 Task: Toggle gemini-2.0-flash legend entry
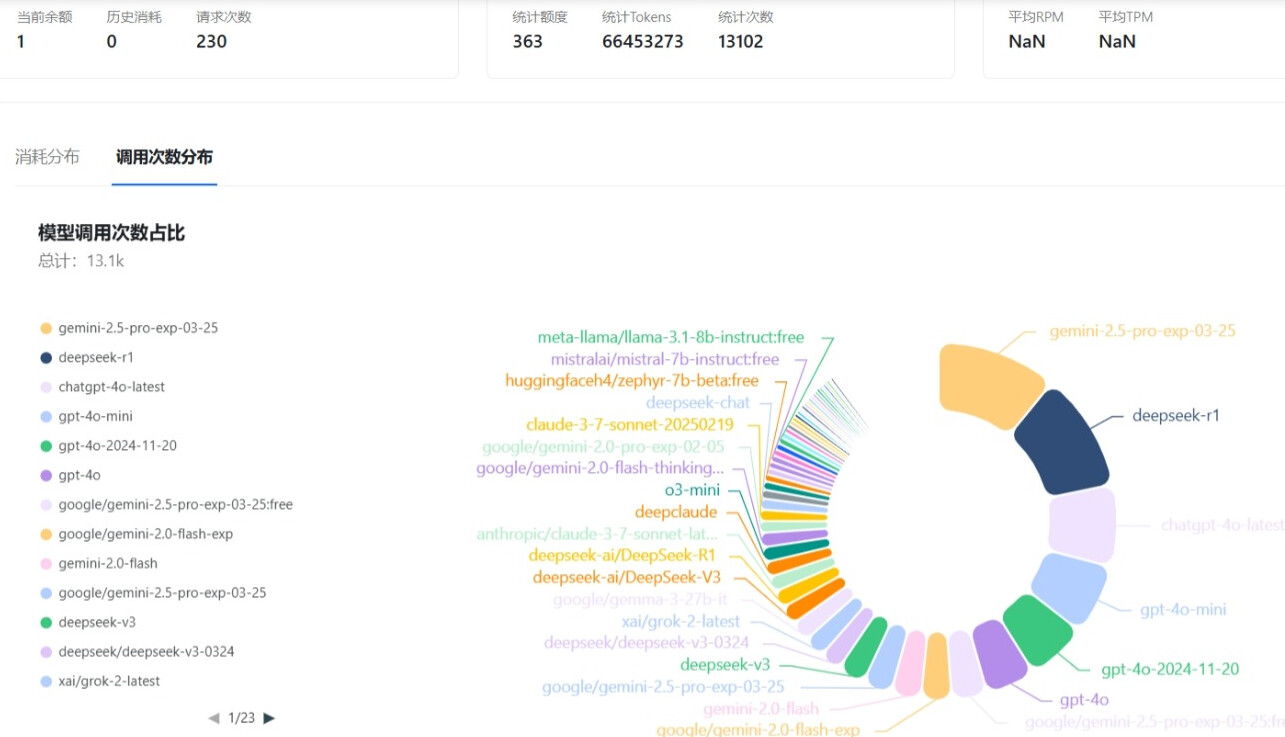coord(99,564)
